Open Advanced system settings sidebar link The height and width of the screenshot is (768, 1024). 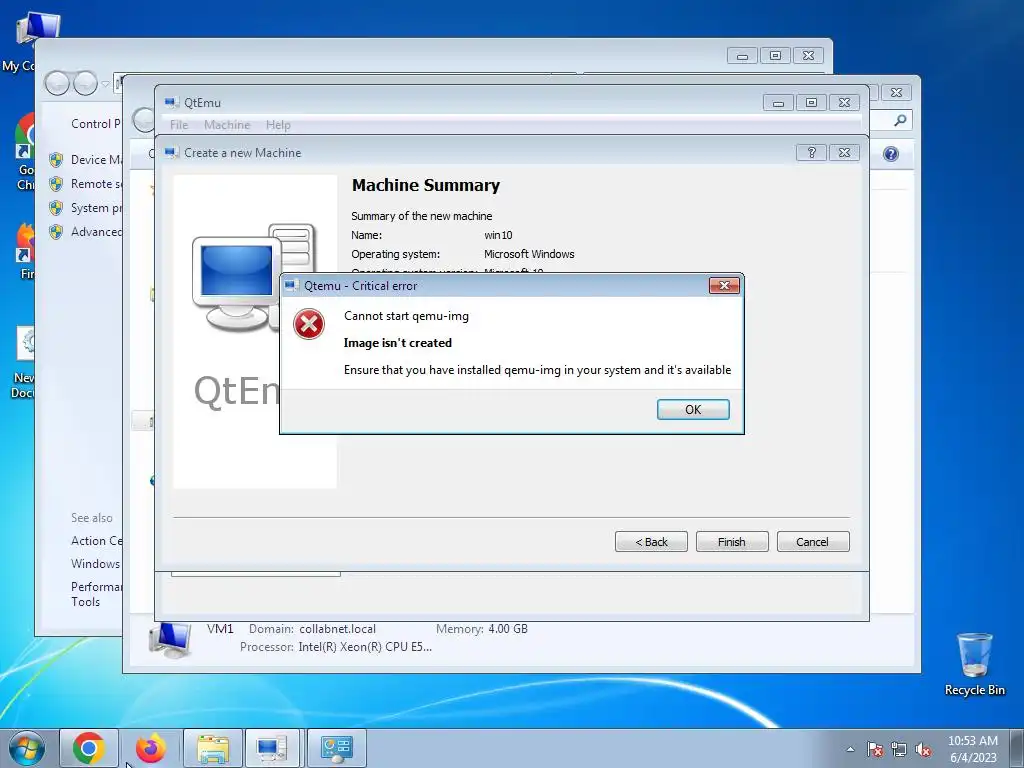[x=95, y=232]
